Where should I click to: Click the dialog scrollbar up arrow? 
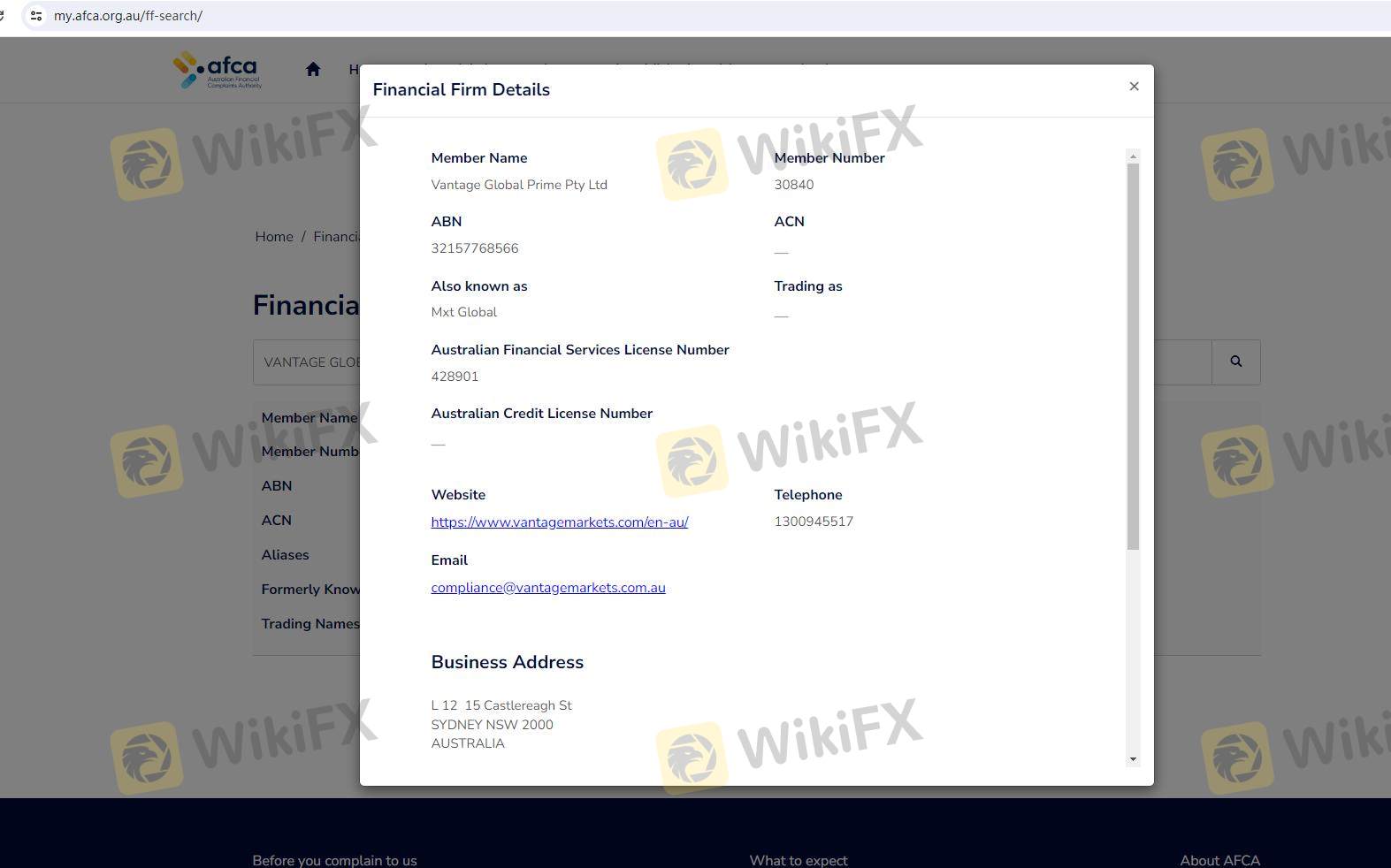(x=1133, y=156)
